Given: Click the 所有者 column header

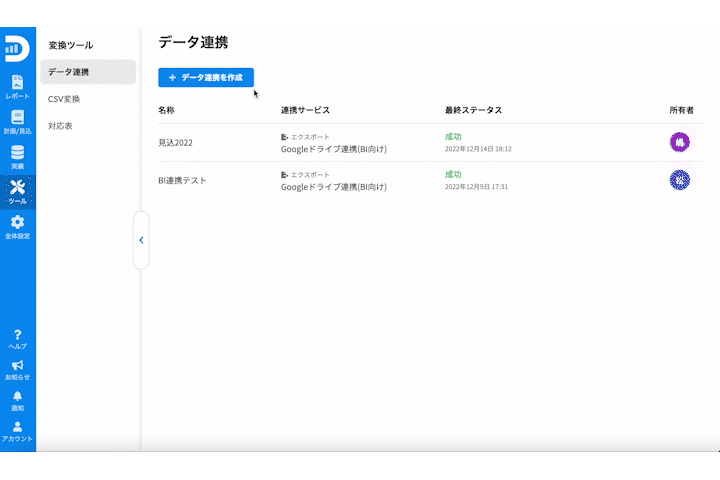Looking at the screenshot, I should pyautogui.click(x=681, y=110).
